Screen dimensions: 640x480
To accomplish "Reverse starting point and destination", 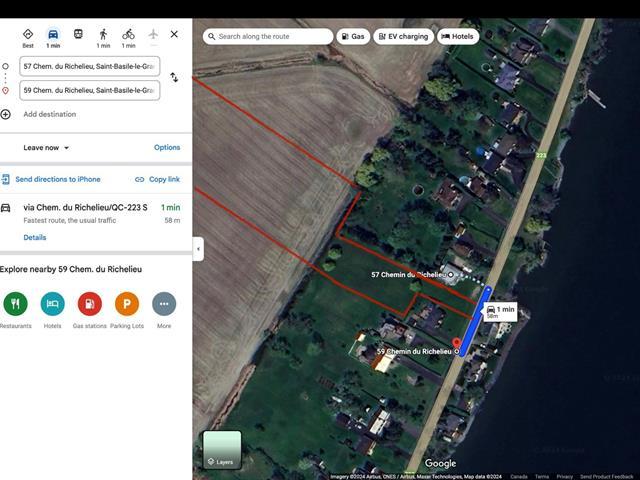I will [174, 78].
